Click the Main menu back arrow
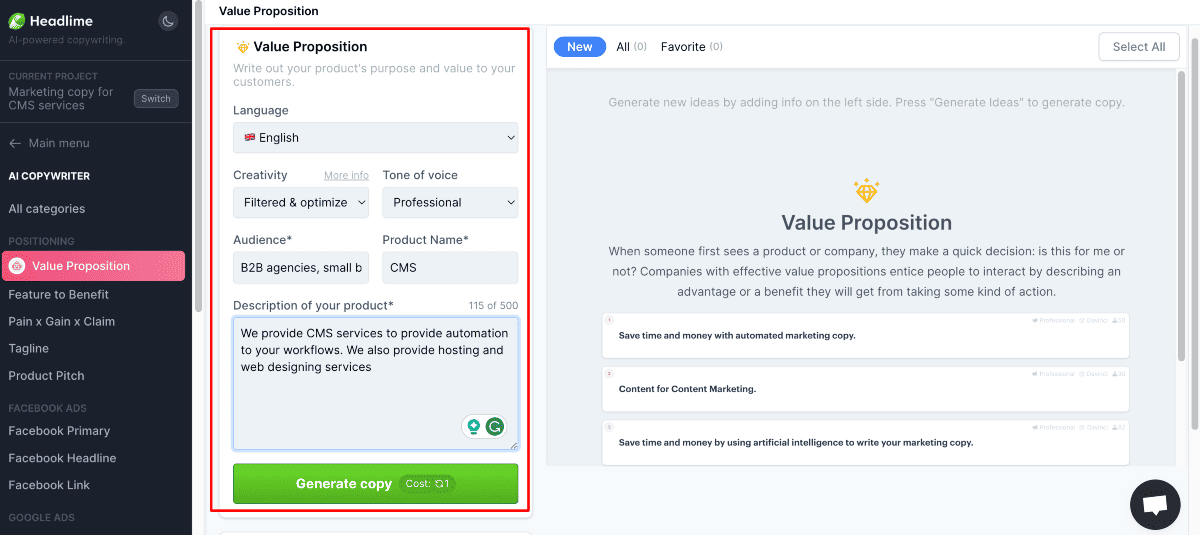 point(15,143)
